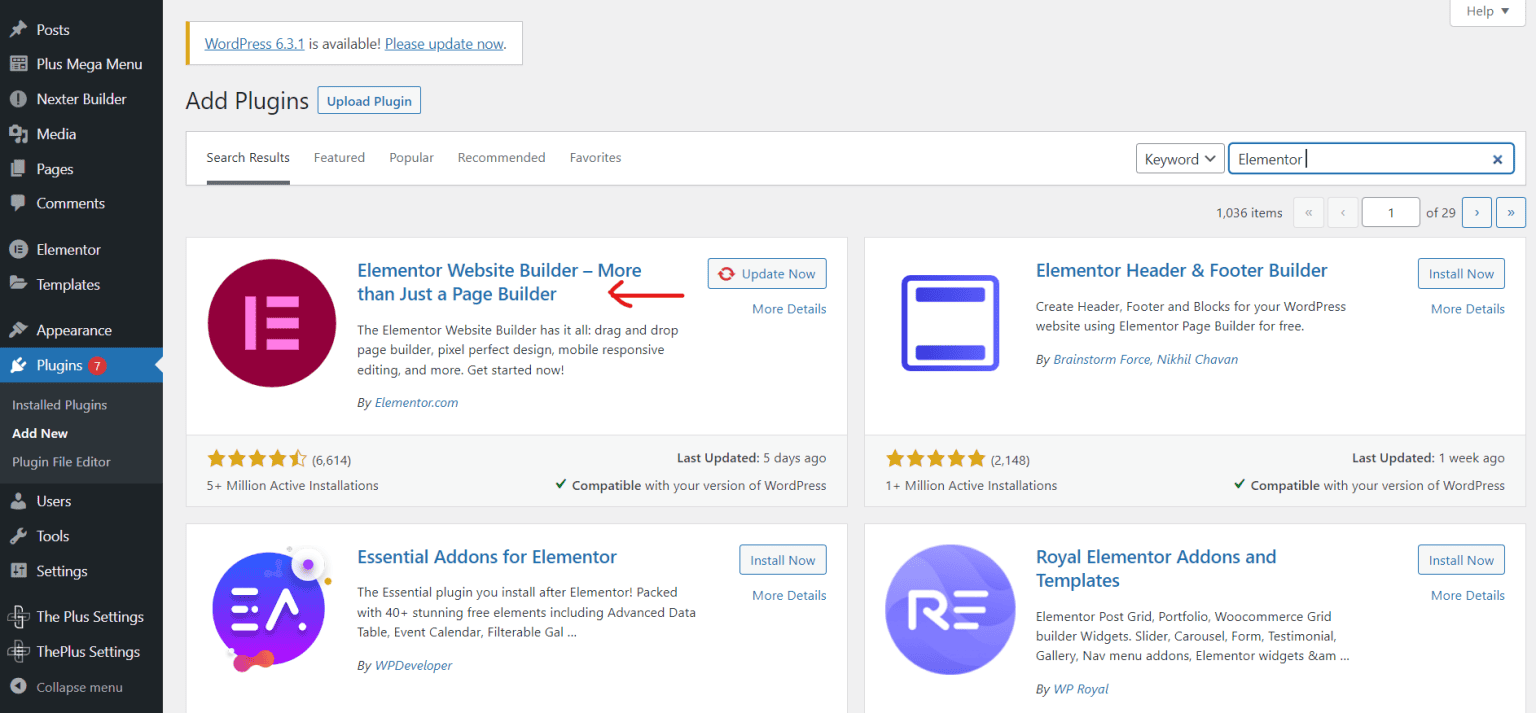
Task: Open the Favorites tab
Action: point(595,157)
